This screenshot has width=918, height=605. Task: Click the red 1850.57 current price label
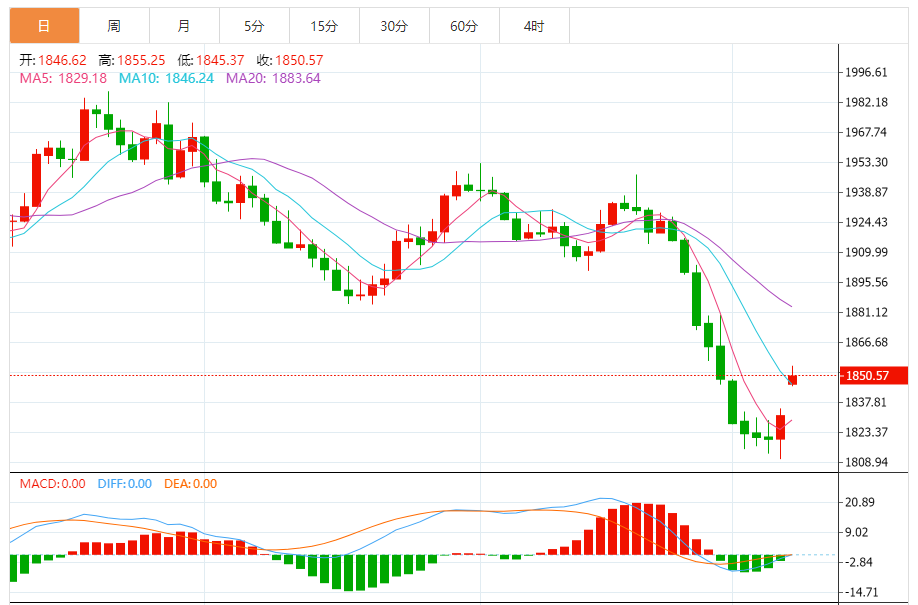[x=874, y=375]
